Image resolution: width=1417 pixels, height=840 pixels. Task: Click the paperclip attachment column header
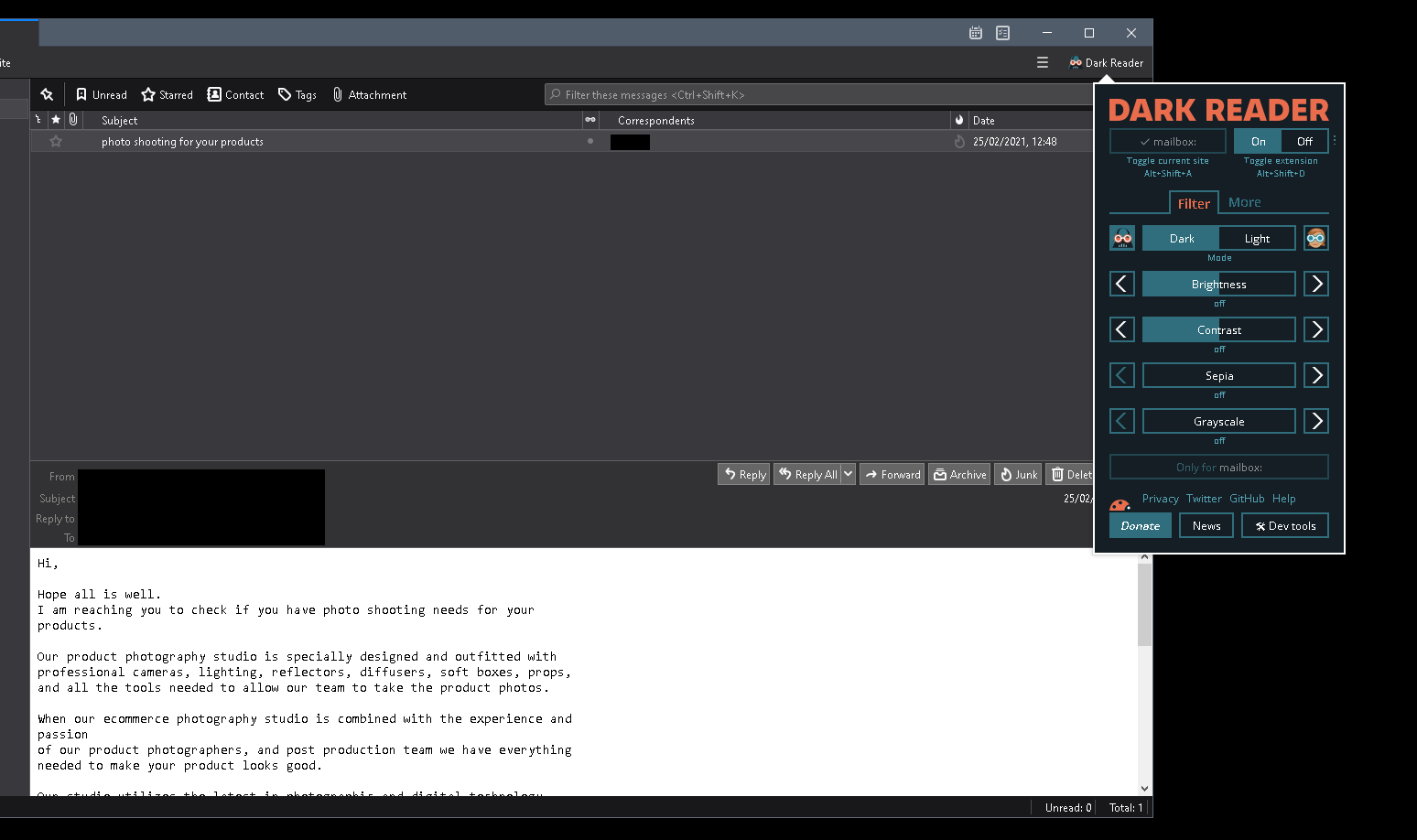tap(73, 119)
